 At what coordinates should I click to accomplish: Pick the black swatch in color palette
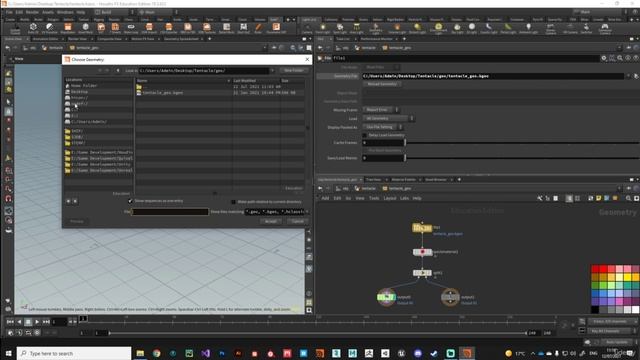(x=595, y=309)
